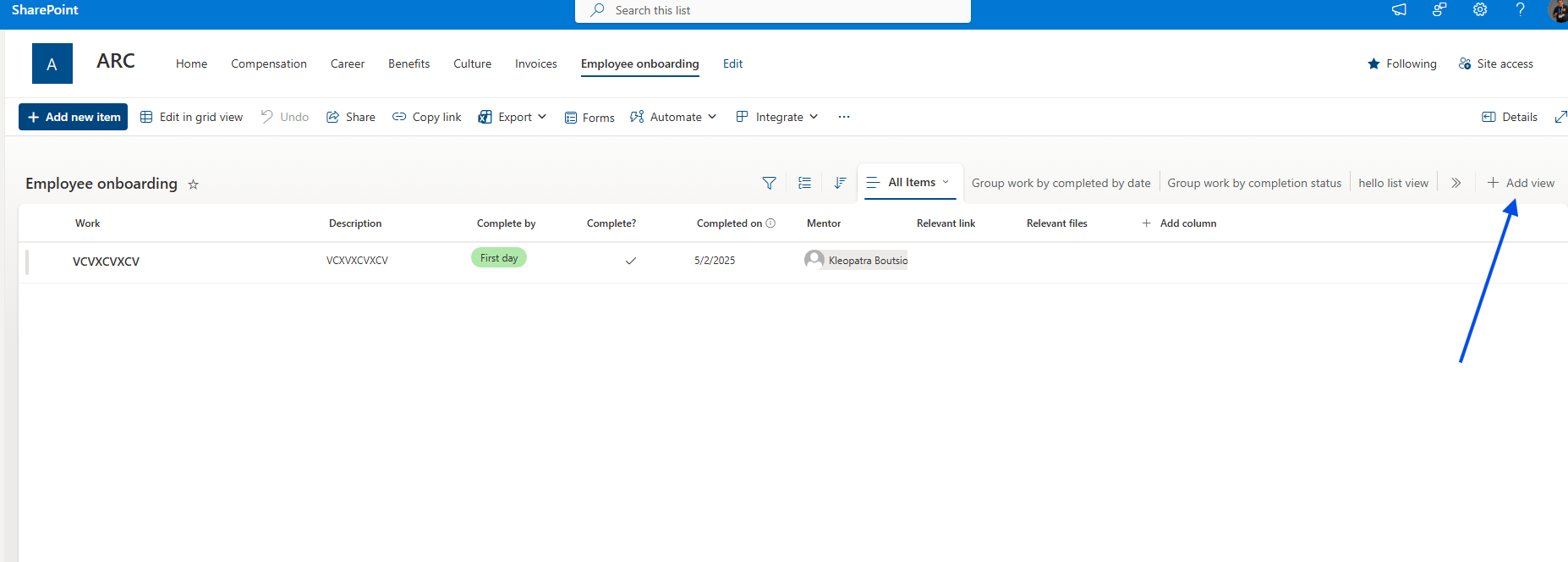Click the filter funnel icon

tap(769, 183)
